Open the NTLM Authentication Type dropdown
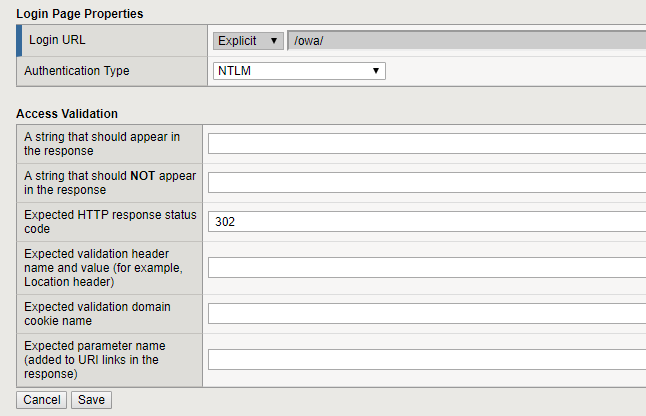The image size is (646, 416). point(300,71)
